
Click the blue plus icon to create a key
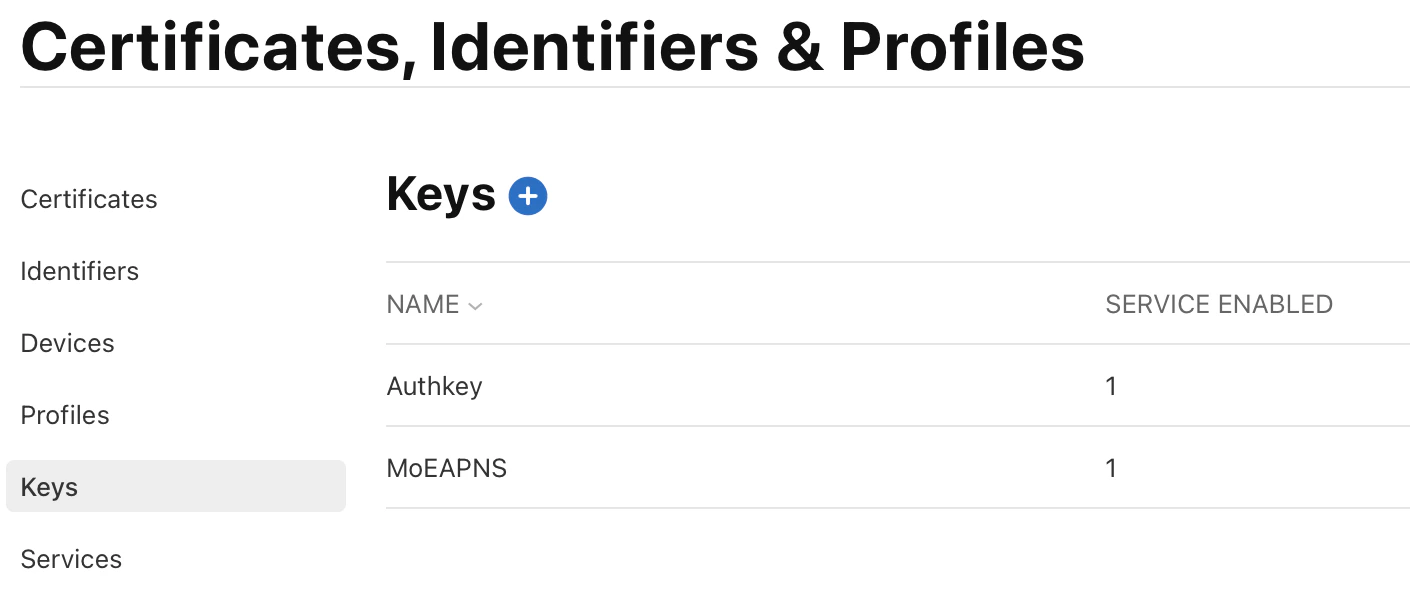pyautogui.click(x=527, y=195)
